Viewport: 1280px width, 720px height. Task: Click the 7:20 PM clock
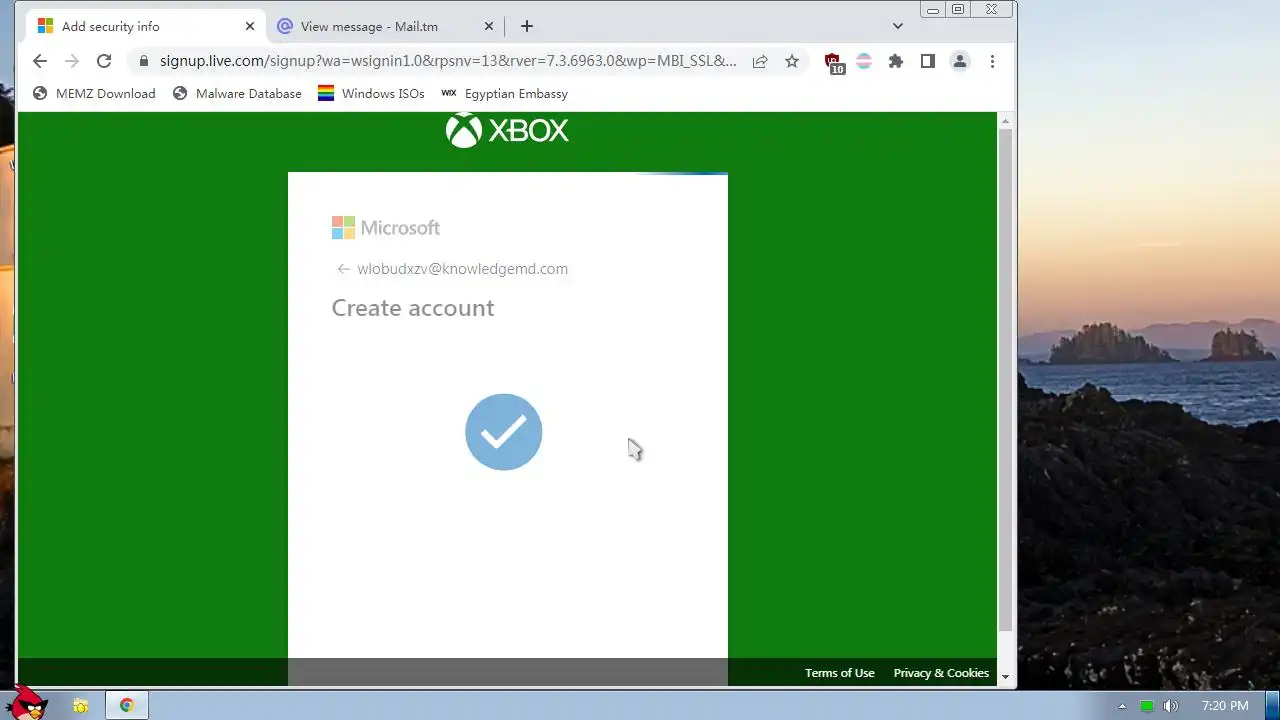(x=1225, y=706)
